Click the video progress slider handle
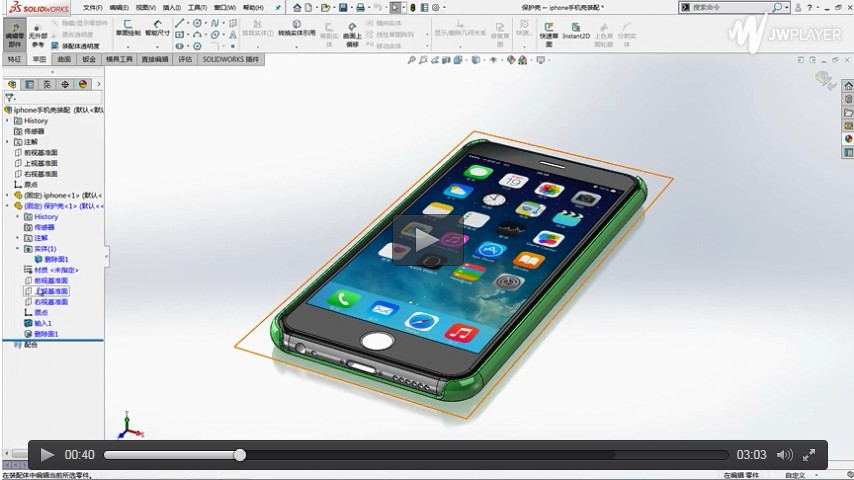854x480 pixels. tap(240, 455)
